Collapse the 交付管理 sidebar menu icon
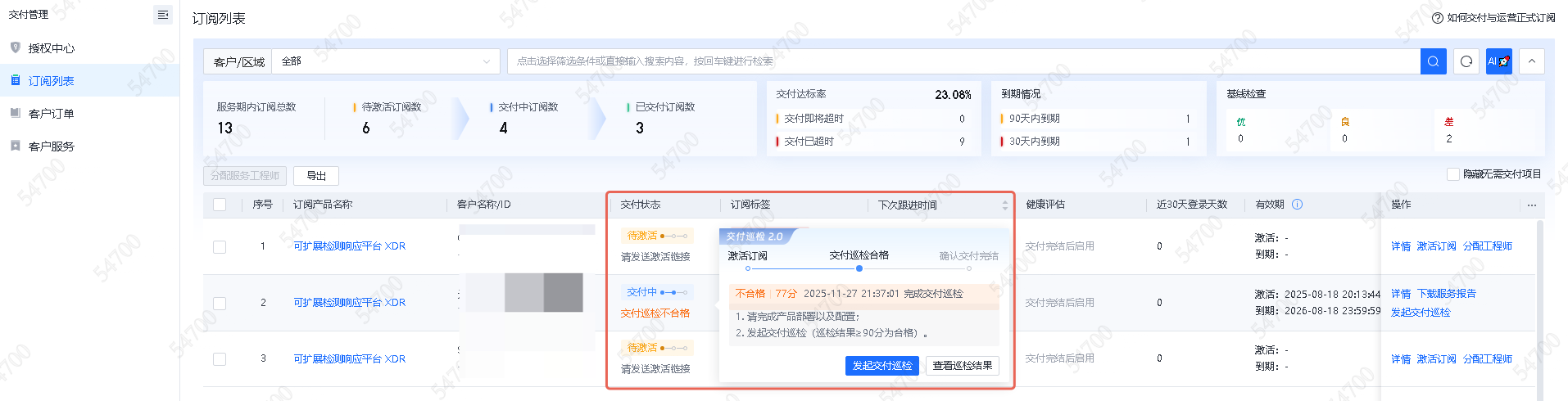The width and height of the screenshot is (1568, 401). point(162,15)
